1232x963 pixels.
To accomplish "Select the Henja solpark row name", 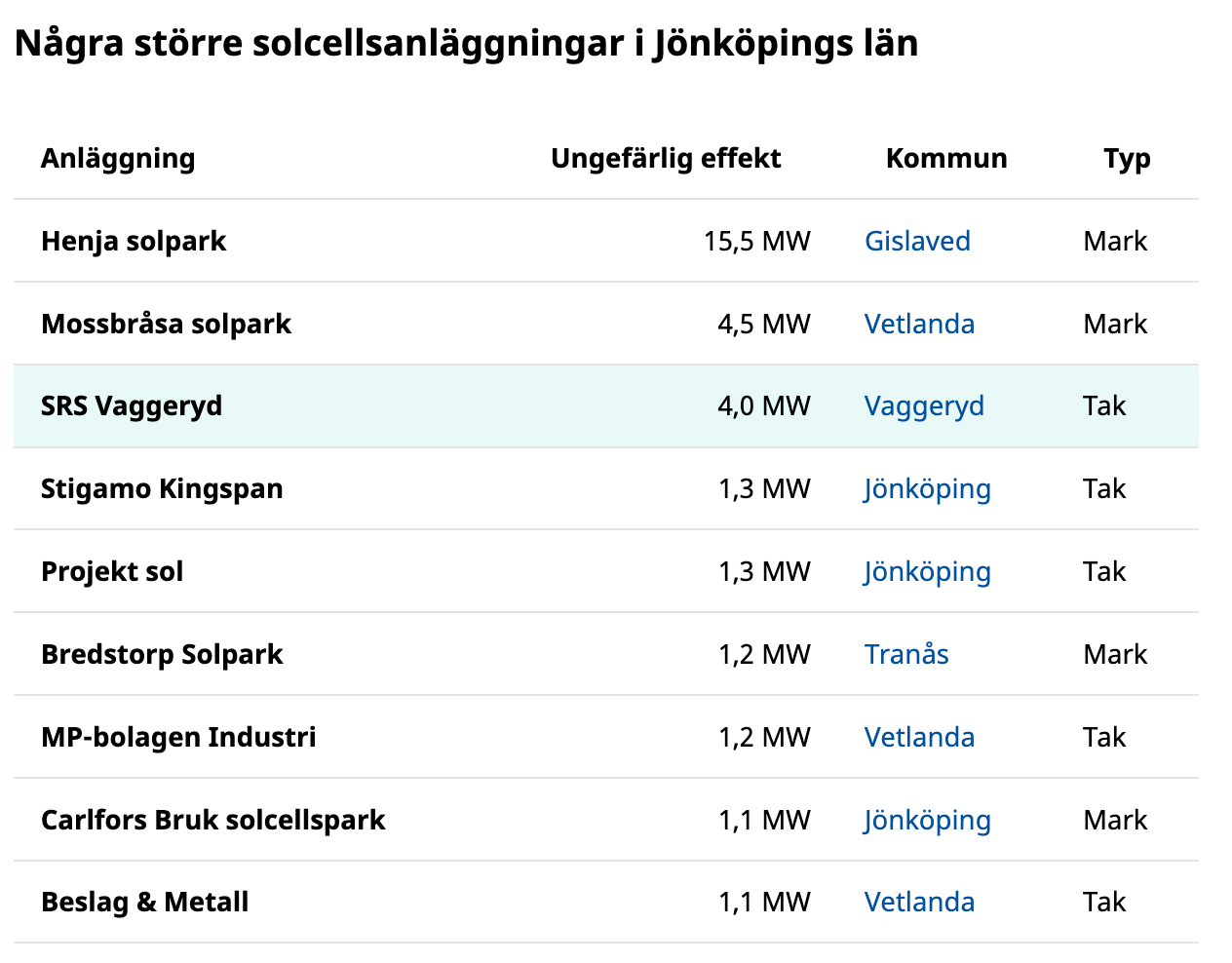I will tap(134, 241).
